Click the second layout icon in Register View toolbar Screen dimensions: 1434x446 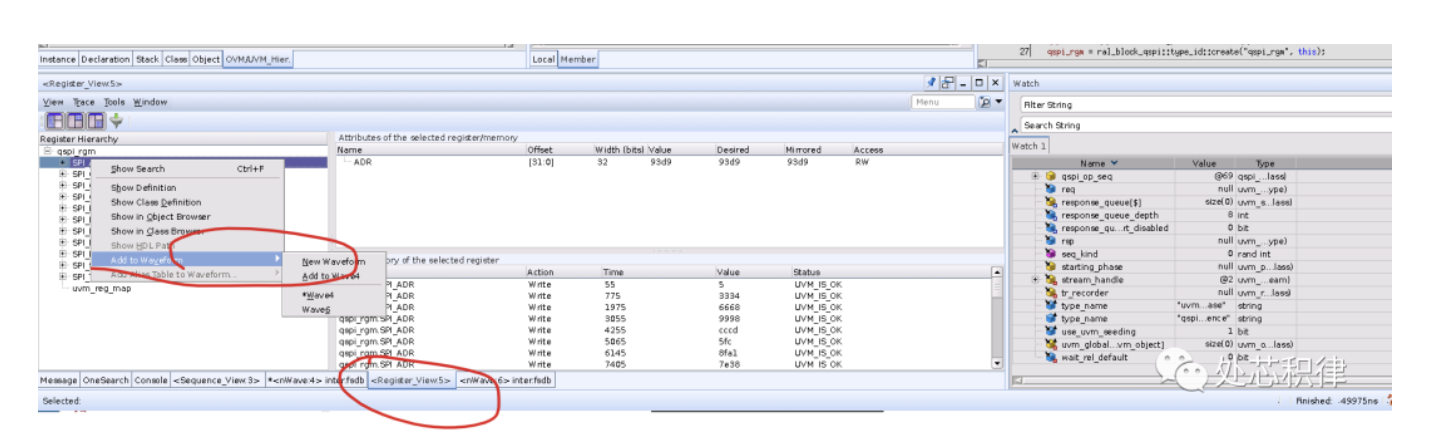pos(75,121)
